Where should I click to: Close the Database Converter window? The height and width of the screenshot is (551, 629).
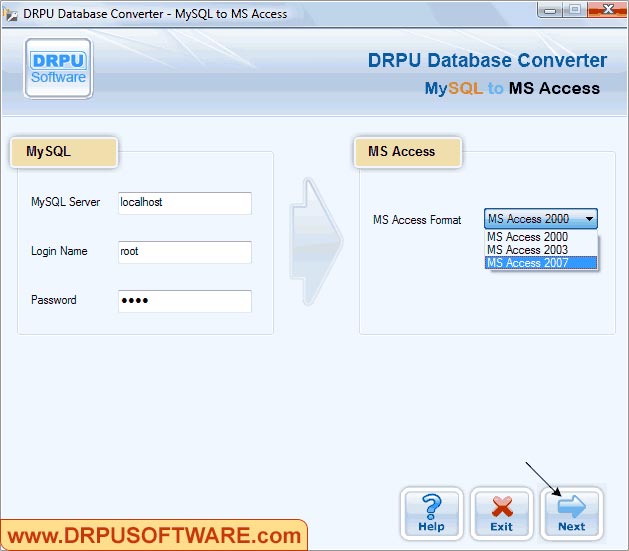point(608,10)
